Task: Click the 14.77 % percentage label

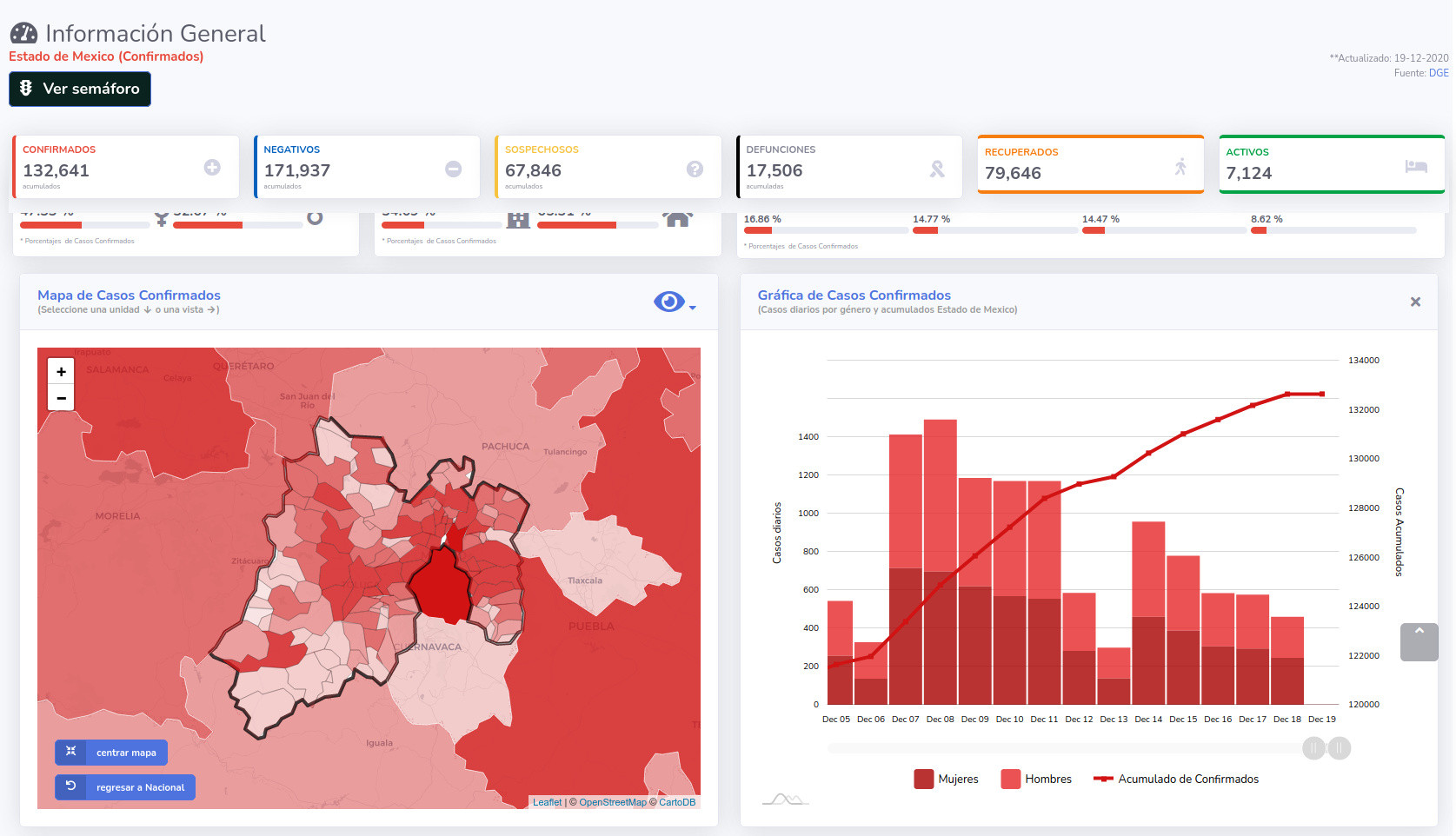Action: point(931,219)
